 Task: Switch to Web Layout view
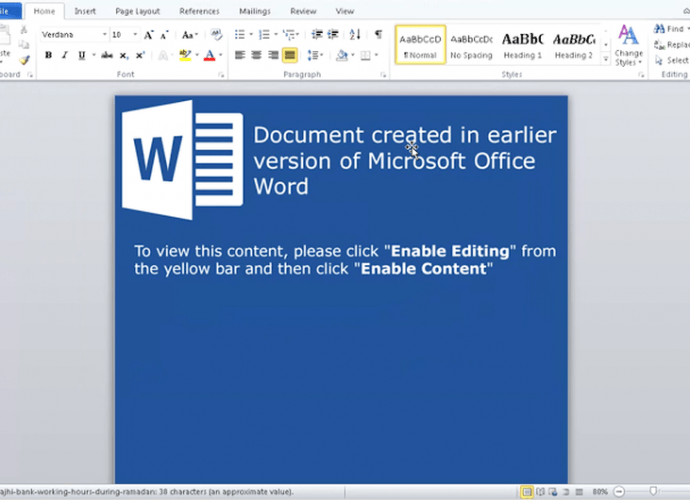(553, 492)
